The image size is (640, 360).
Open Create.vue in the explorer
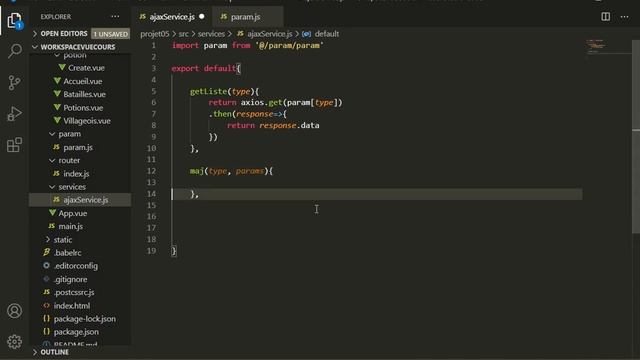(x=86, y=68)
